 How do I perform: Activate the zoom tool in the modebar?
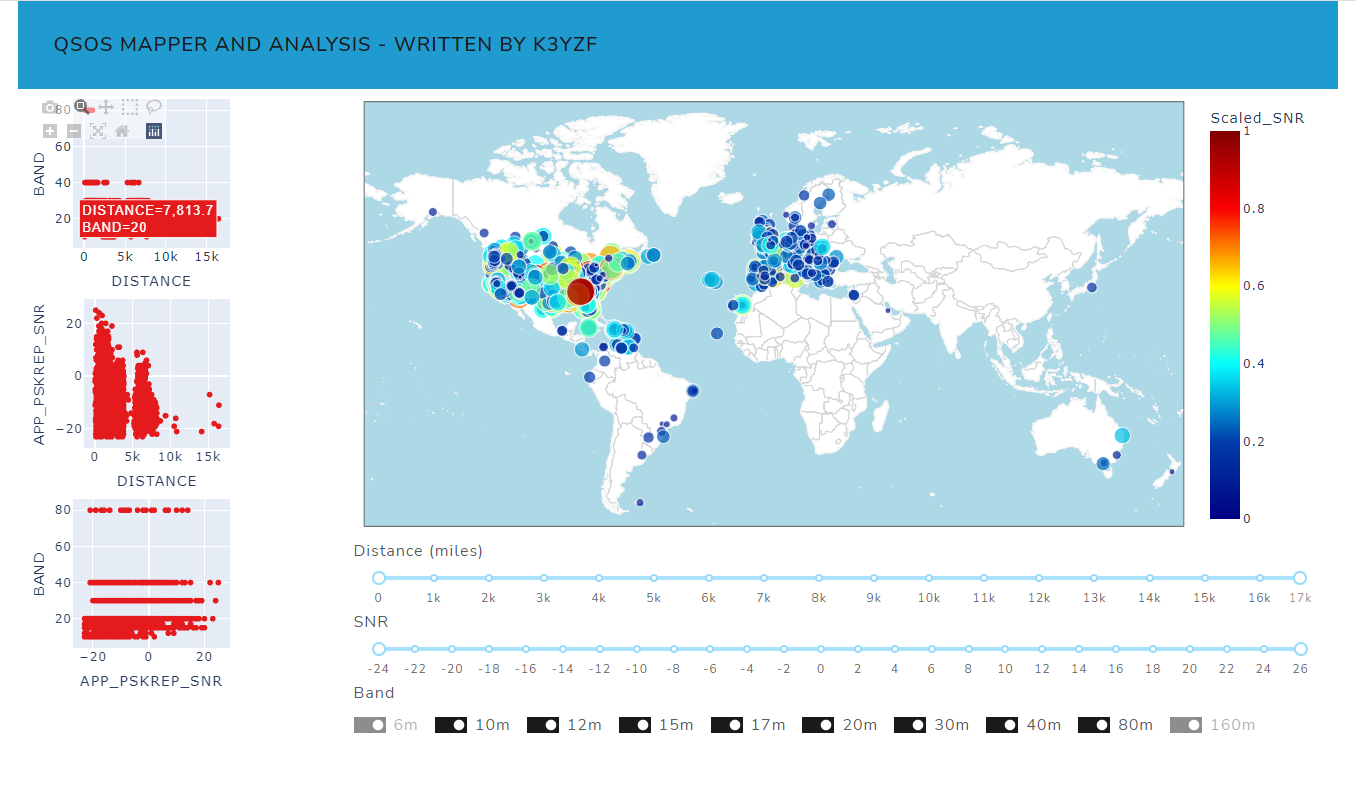[80, 106]
